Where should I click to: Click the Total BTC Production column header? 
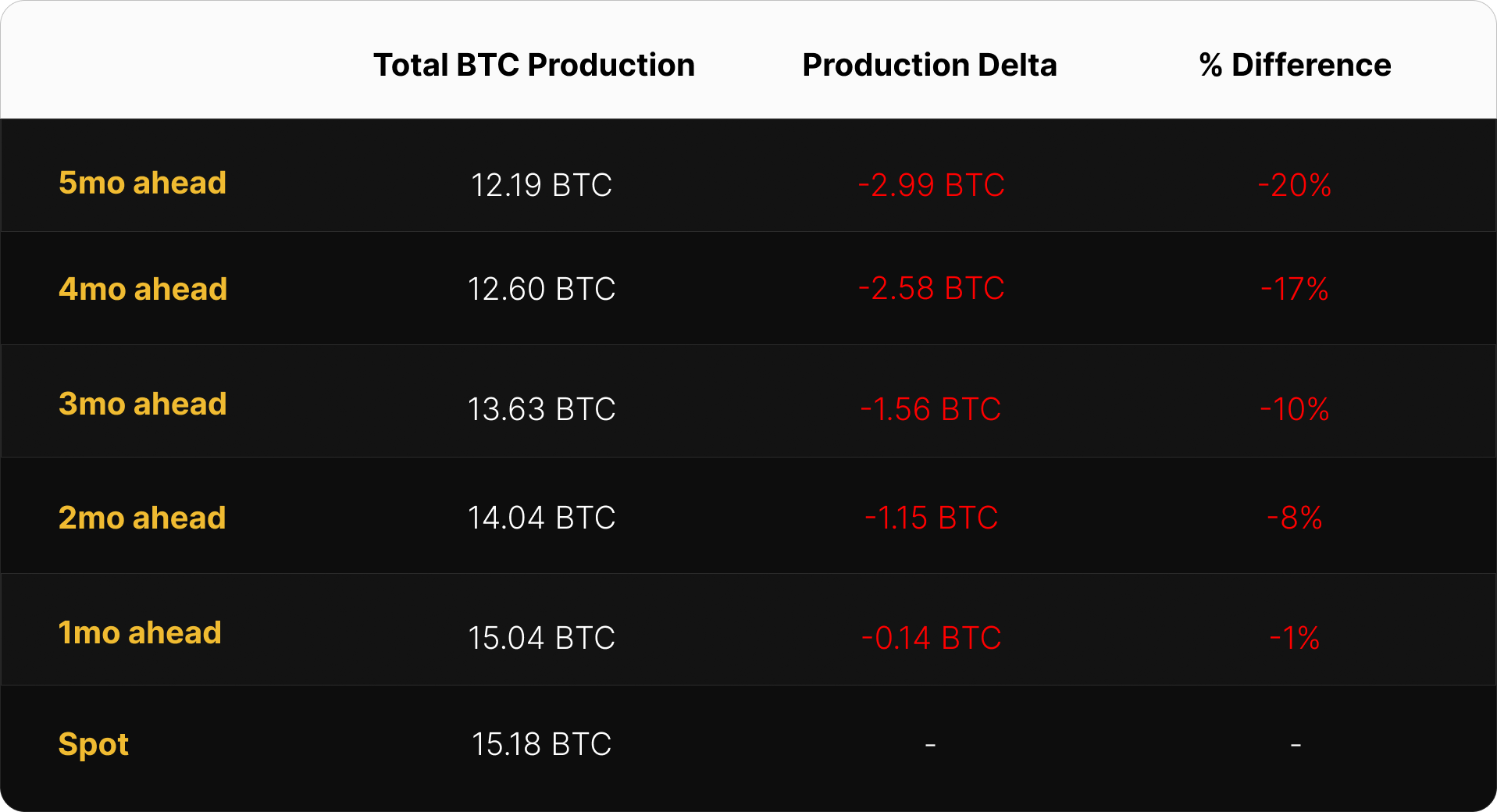(x=534, y=65)
